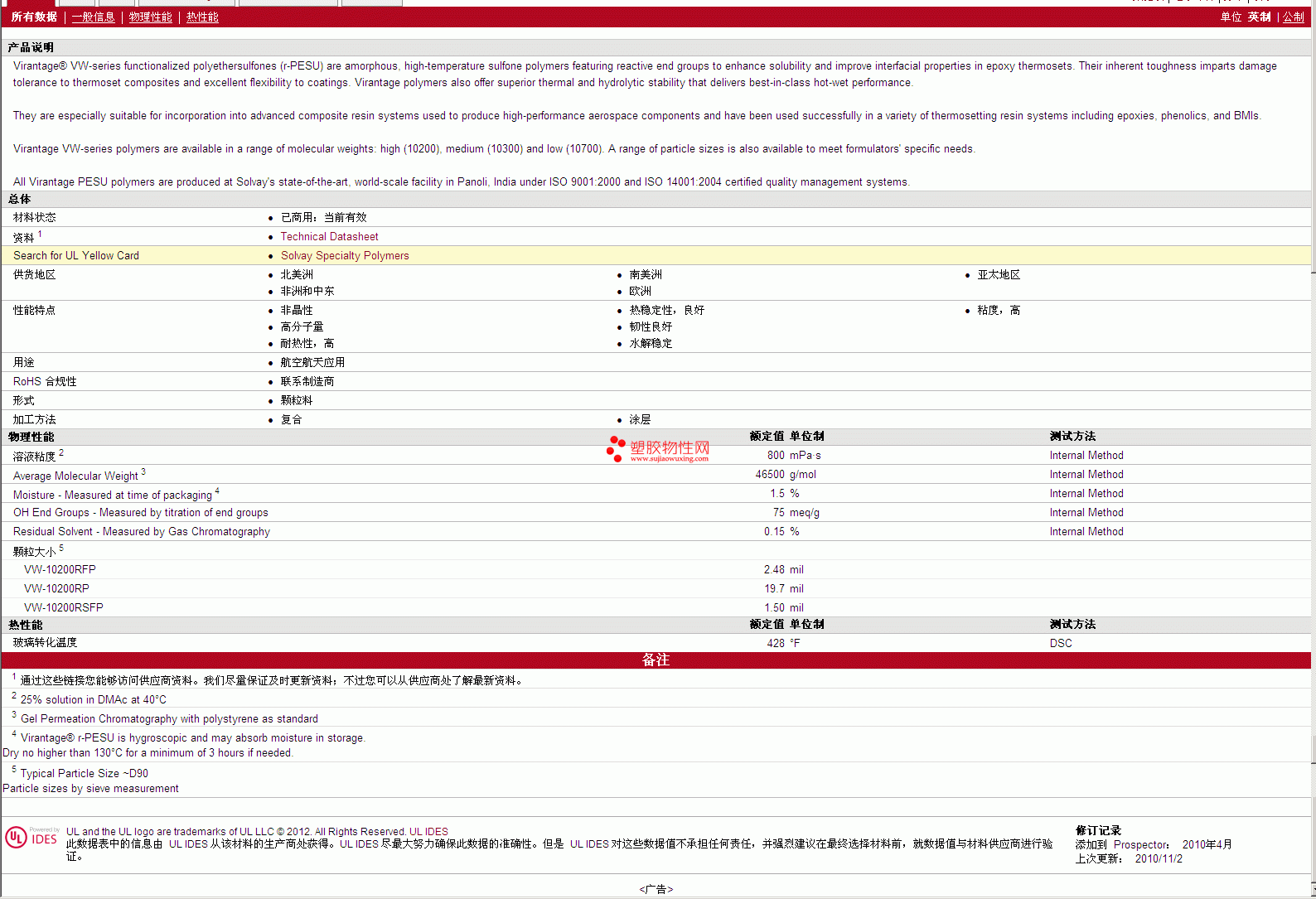
Task: Open the 一般信息 section link
Action: [93, 17]
